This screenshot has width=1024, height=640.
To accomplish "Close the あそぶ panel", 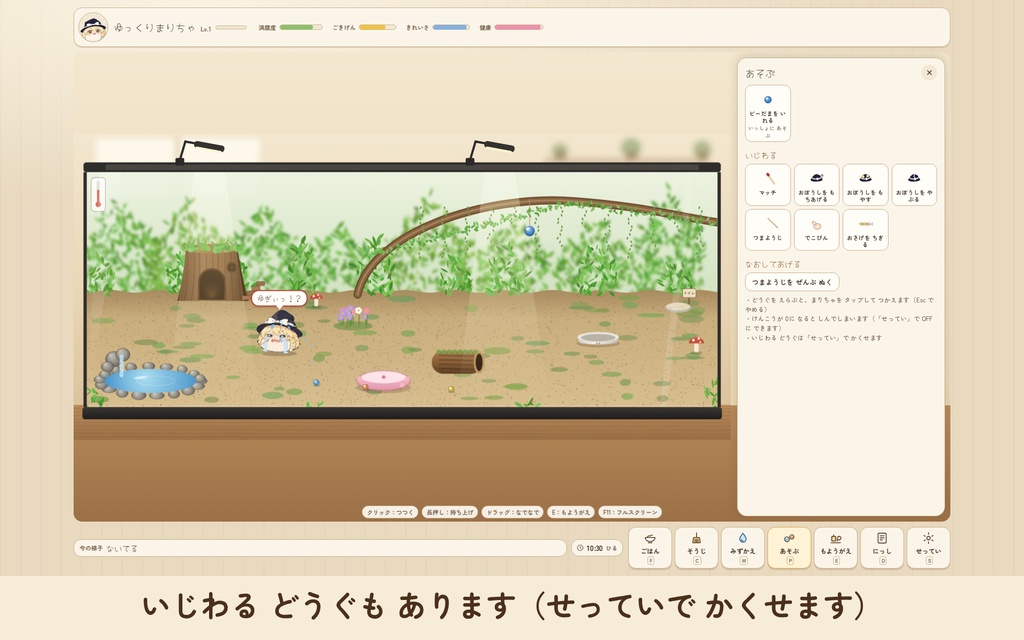I will [929, 72].
